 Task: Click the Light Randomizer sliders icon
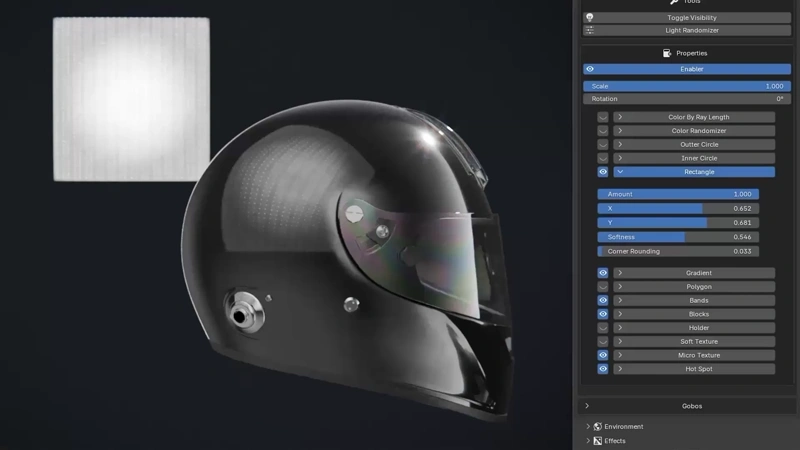tap(590, 31)
